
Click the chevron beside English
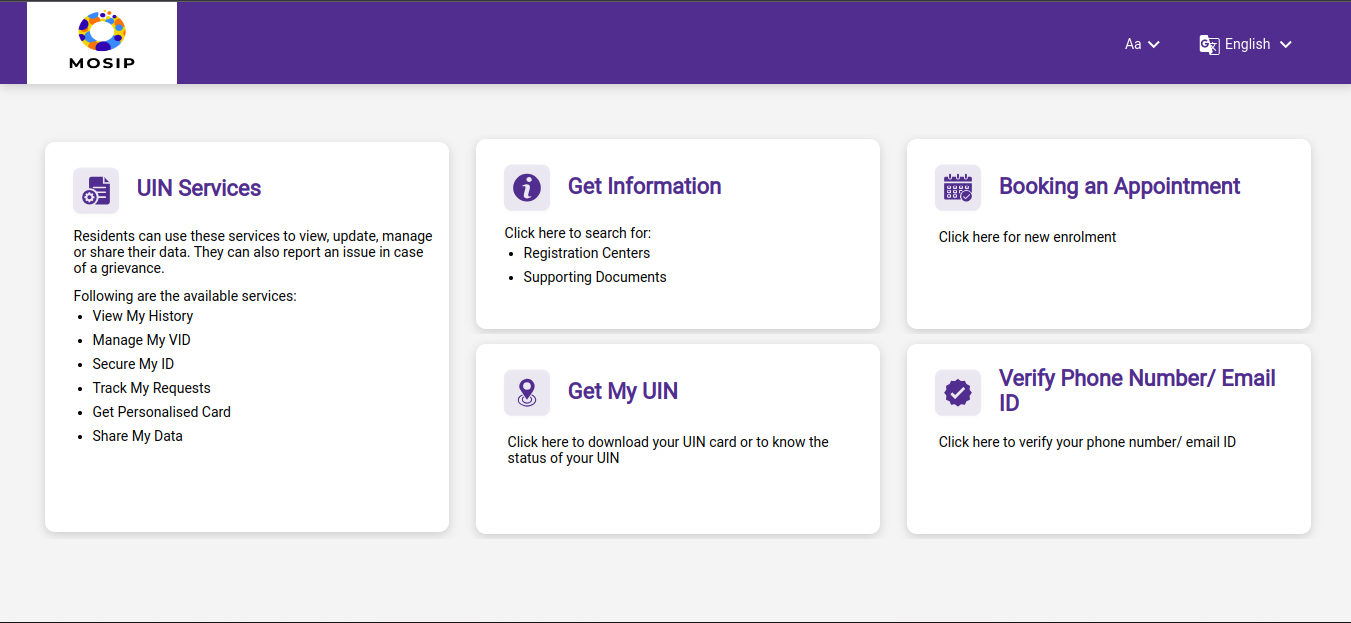(x=1286, y=44)
